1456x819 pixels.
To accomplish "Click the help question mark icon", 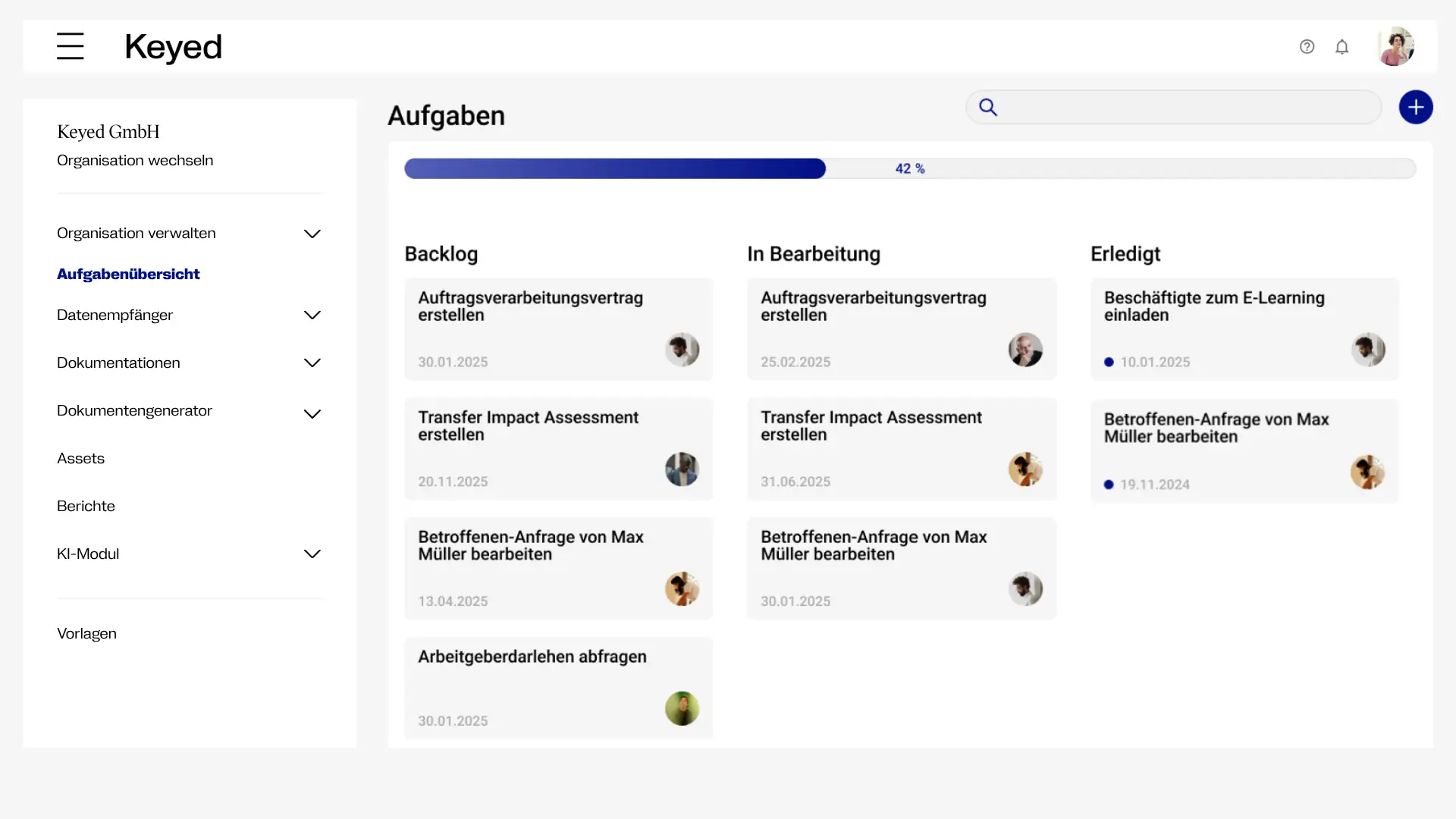I will pos(1307,47).
